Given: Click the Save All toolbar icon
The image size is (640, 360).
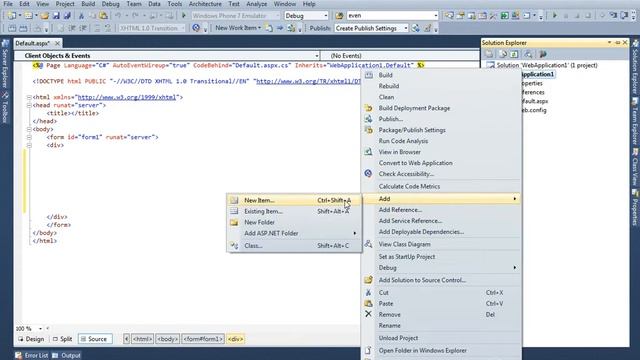Looking at the screenshot, I should (x=67, y=16).
